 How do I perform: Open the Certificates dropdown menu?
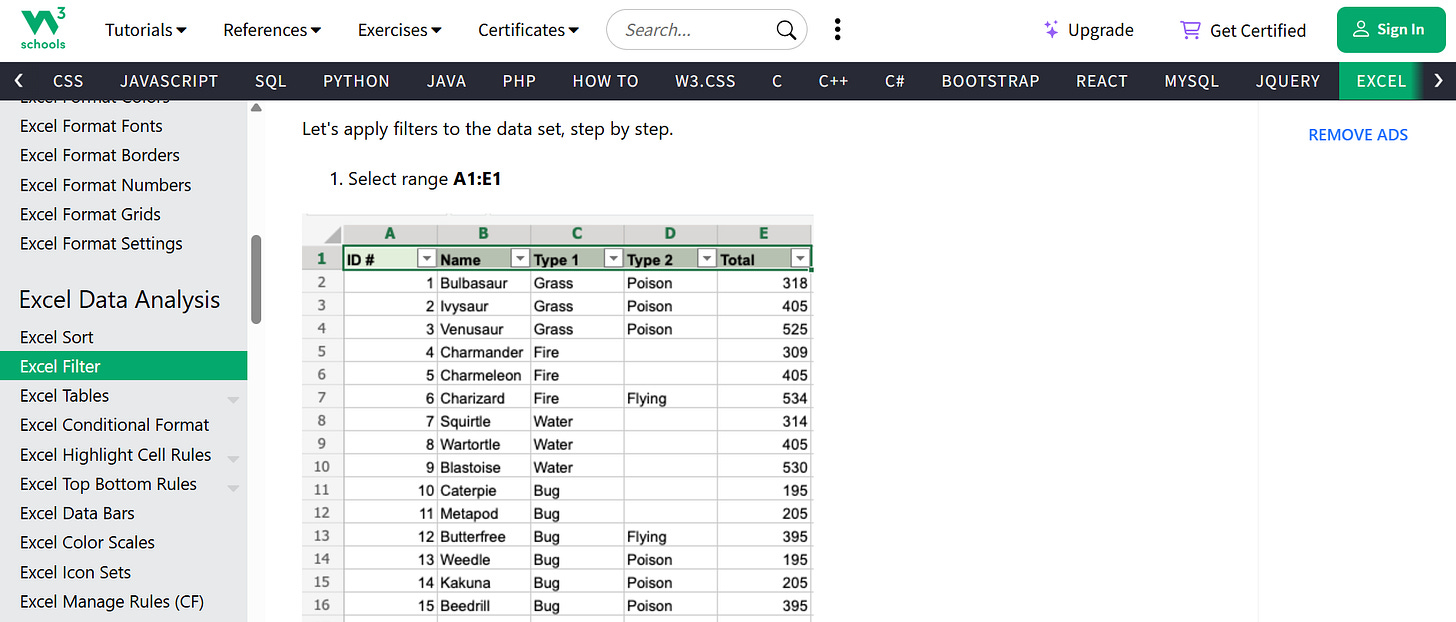529,30
